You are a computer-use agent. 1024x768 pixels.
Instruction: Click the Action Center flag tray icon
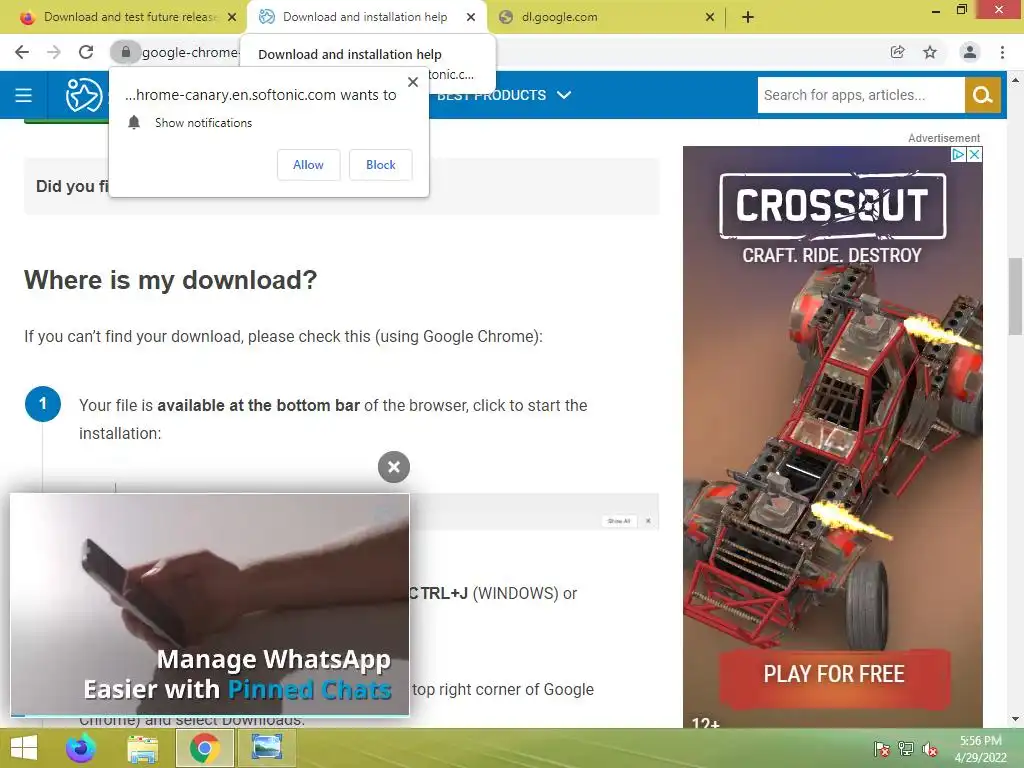click(x=882, y=749)
